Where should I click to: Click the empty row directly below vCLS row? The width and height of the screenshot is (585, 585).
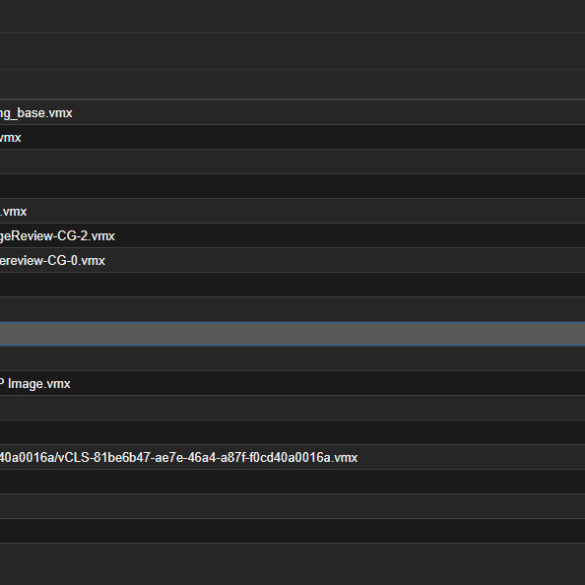[292, 482]
